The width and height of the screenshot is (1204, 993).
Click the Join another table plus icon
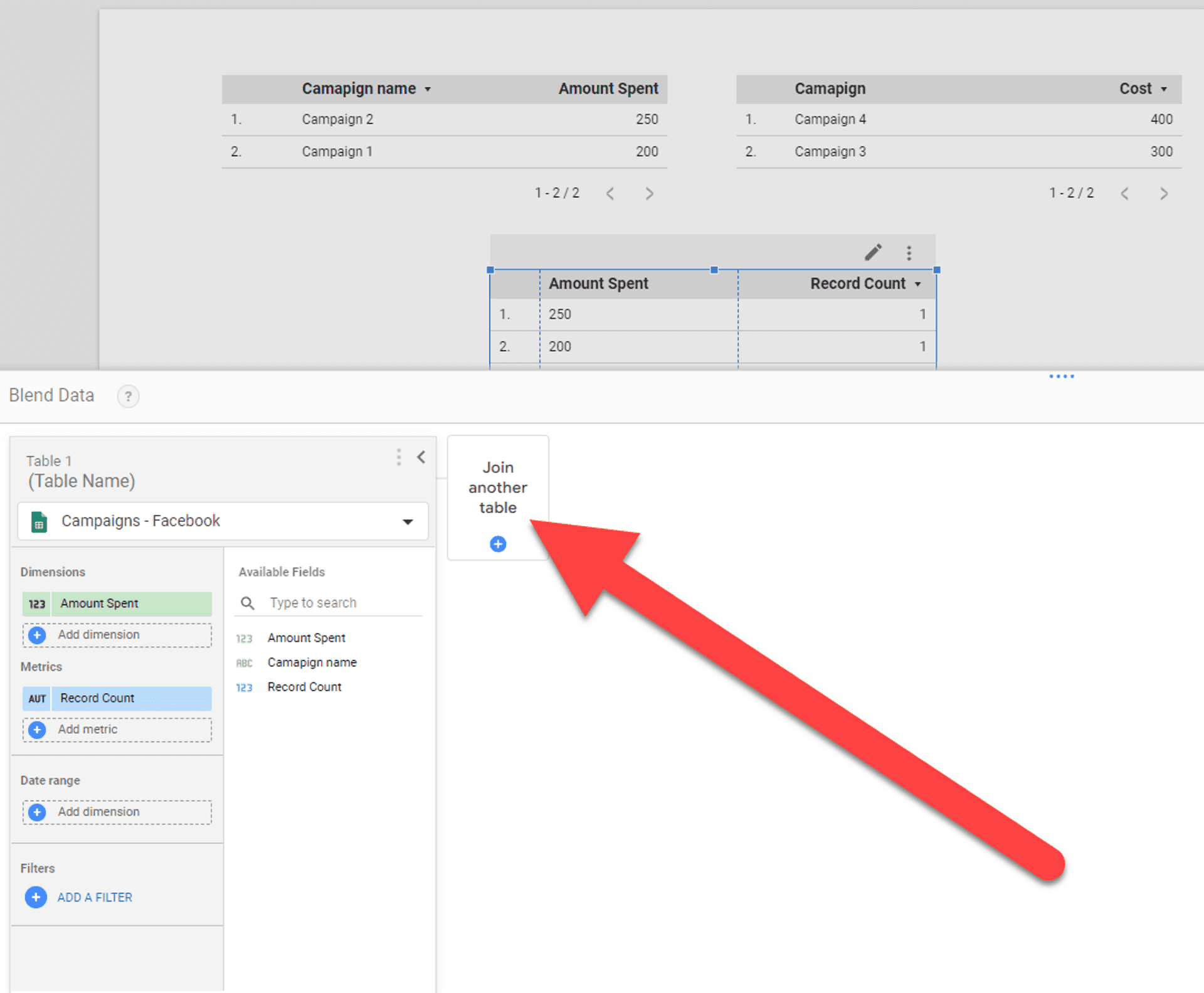(x=498, y=544)
